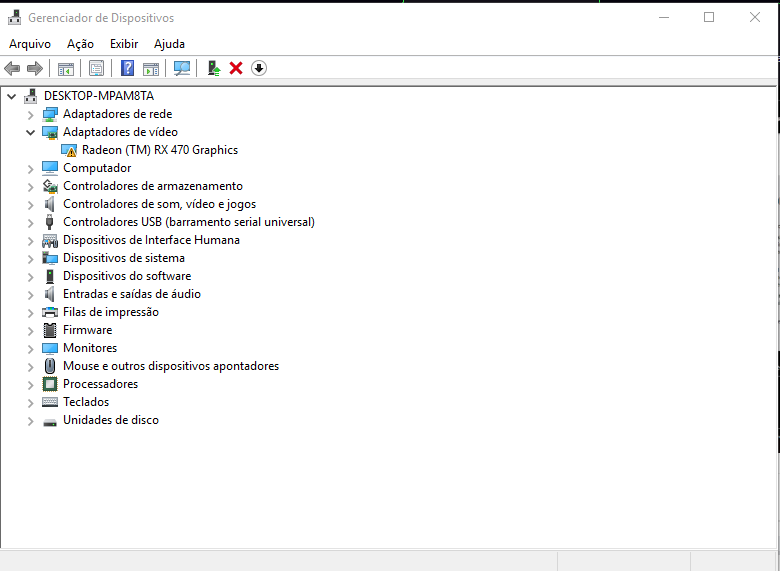This screenshot has height=571, width=780.
Task: Select DESKTOP-MPAM8TA root label
Action: [99, 95]
